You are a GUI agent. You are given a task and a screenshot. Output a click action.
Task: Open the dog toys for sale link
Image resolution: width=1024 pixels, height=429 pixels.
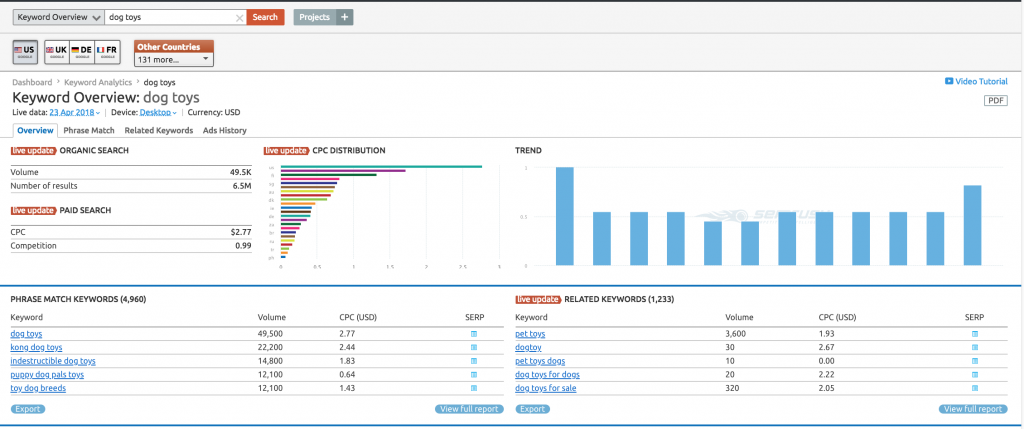pos(546,389)
